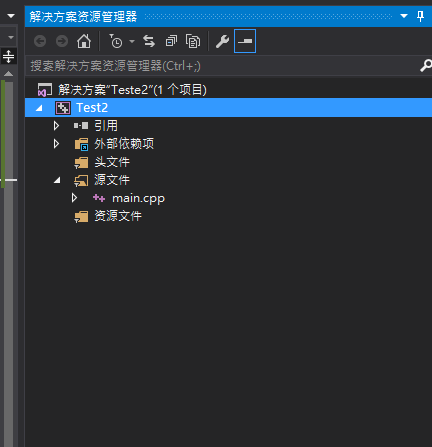Click the Pending Changes Filter clock icon
Image resolution: width=432 pixels, height=447 pixels.
[116, 41]
